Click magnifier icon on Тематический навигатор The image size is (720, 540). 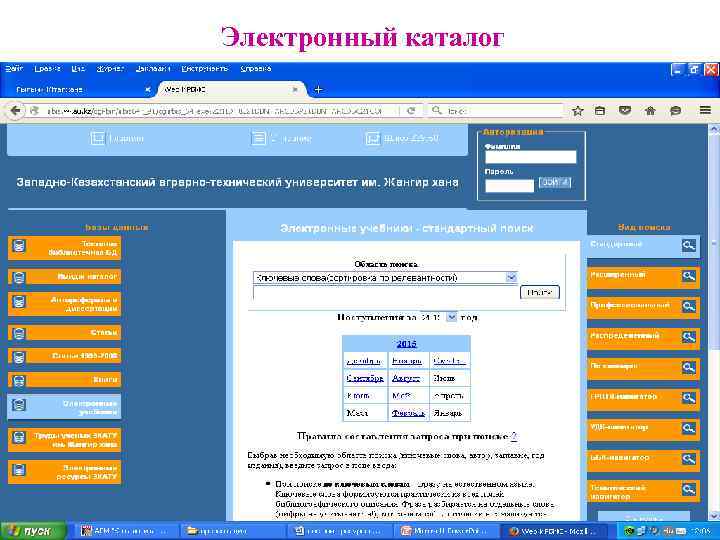(689, 489)
